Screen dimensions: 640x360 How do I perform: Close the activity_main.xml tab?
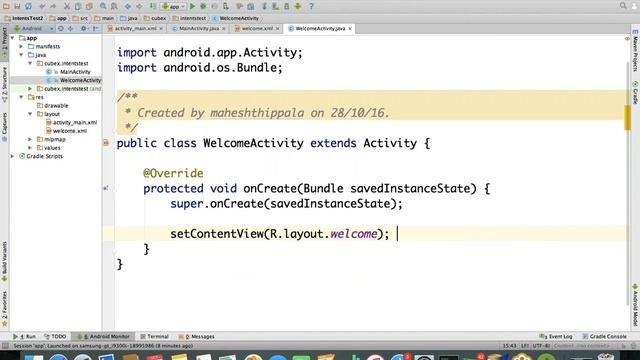[x=161, y=29]
